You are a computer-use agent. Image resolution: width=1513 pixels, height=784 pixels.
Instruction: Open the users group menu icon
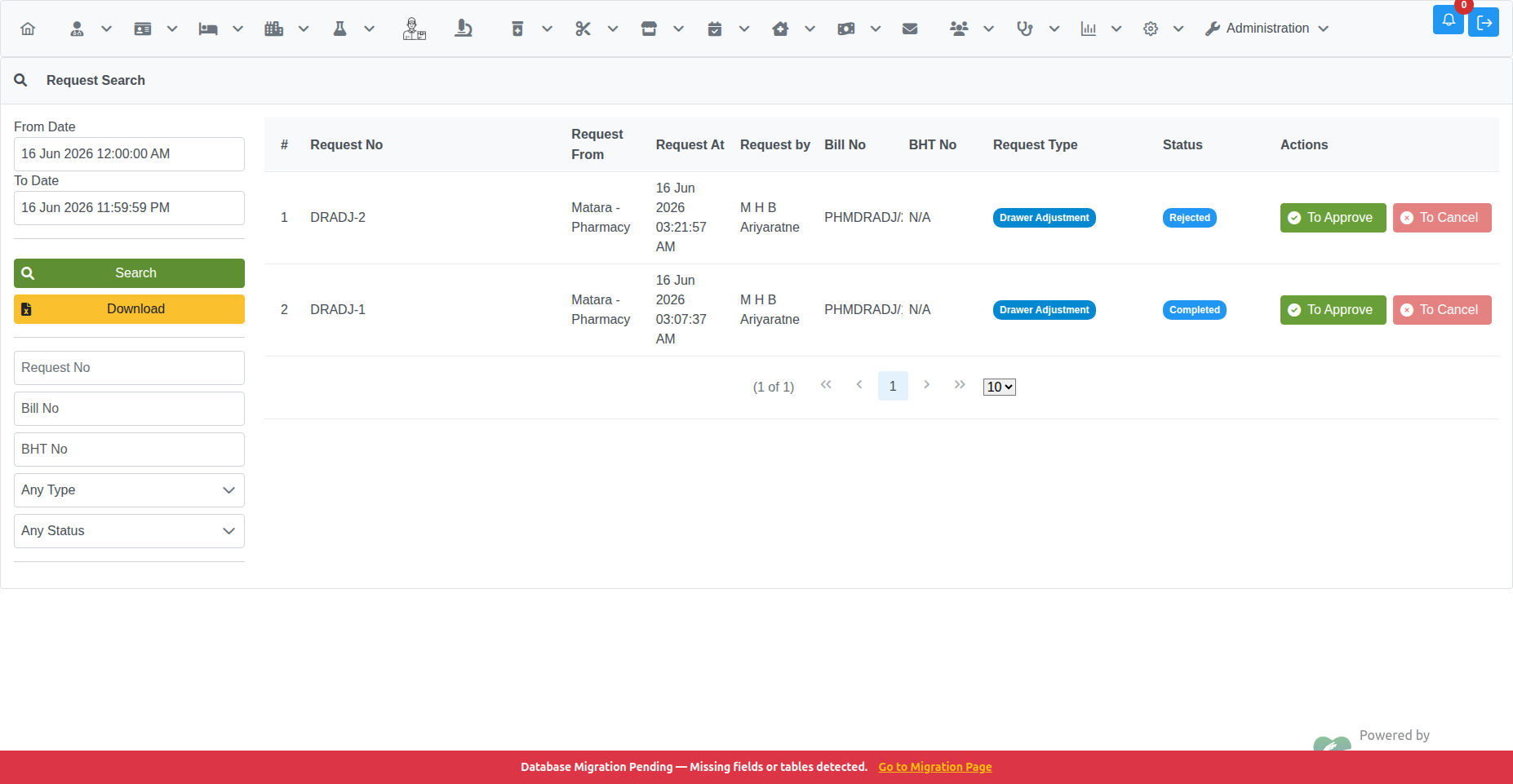[959, 29]
